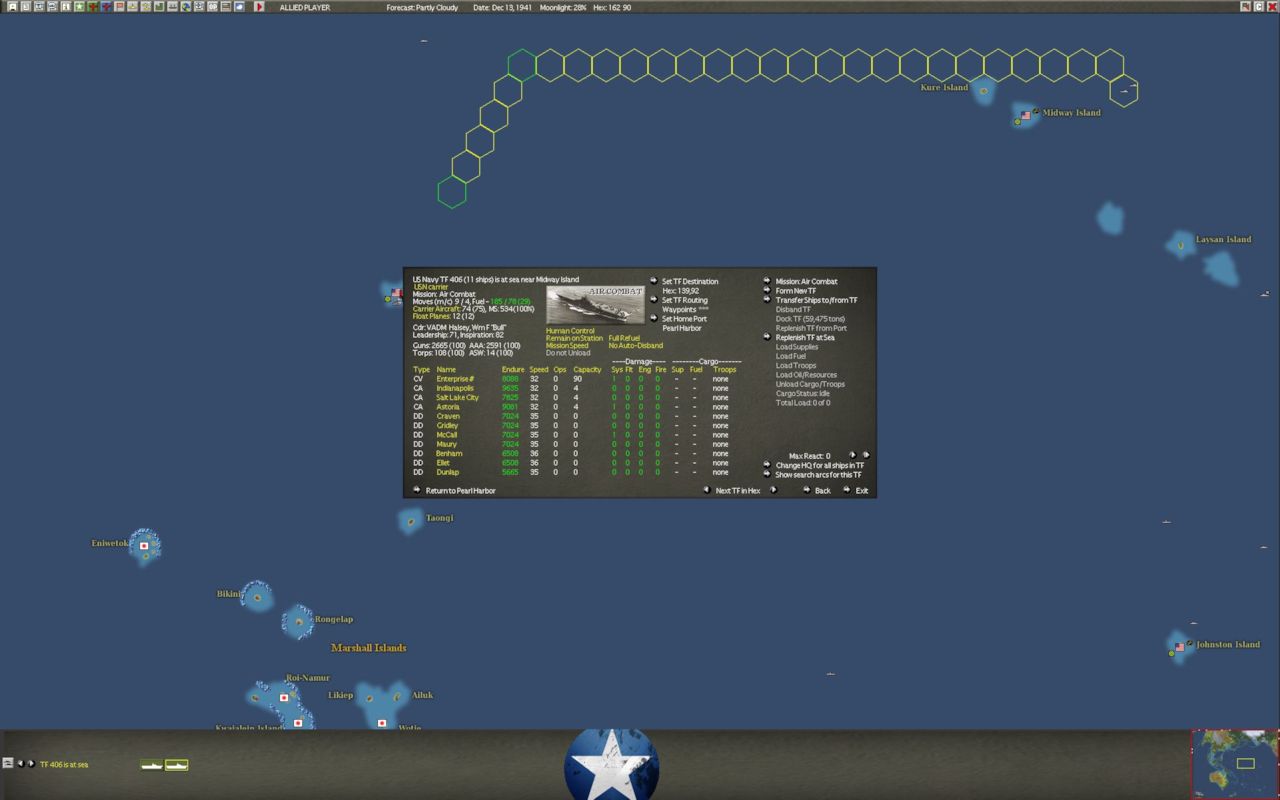1280x800 pixels.
Task: Open destroyer Craven details
Action: coord(448,416)
